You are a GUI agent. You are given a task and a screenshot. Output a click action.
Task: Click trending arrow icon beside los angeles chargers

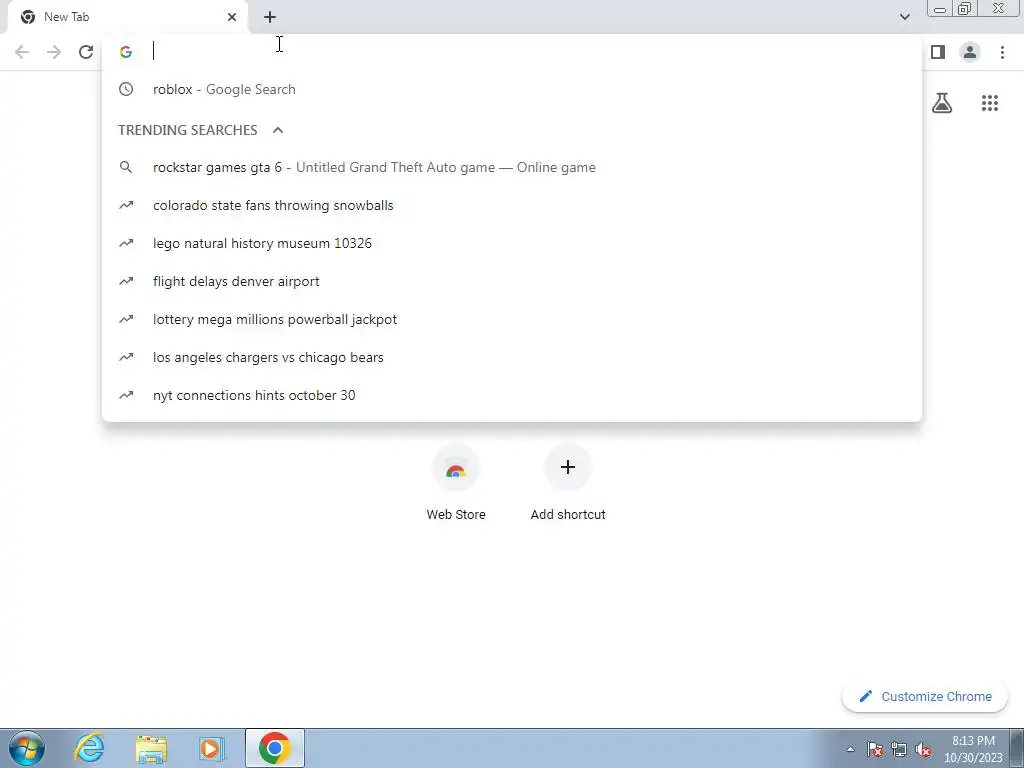coord(126,357)
